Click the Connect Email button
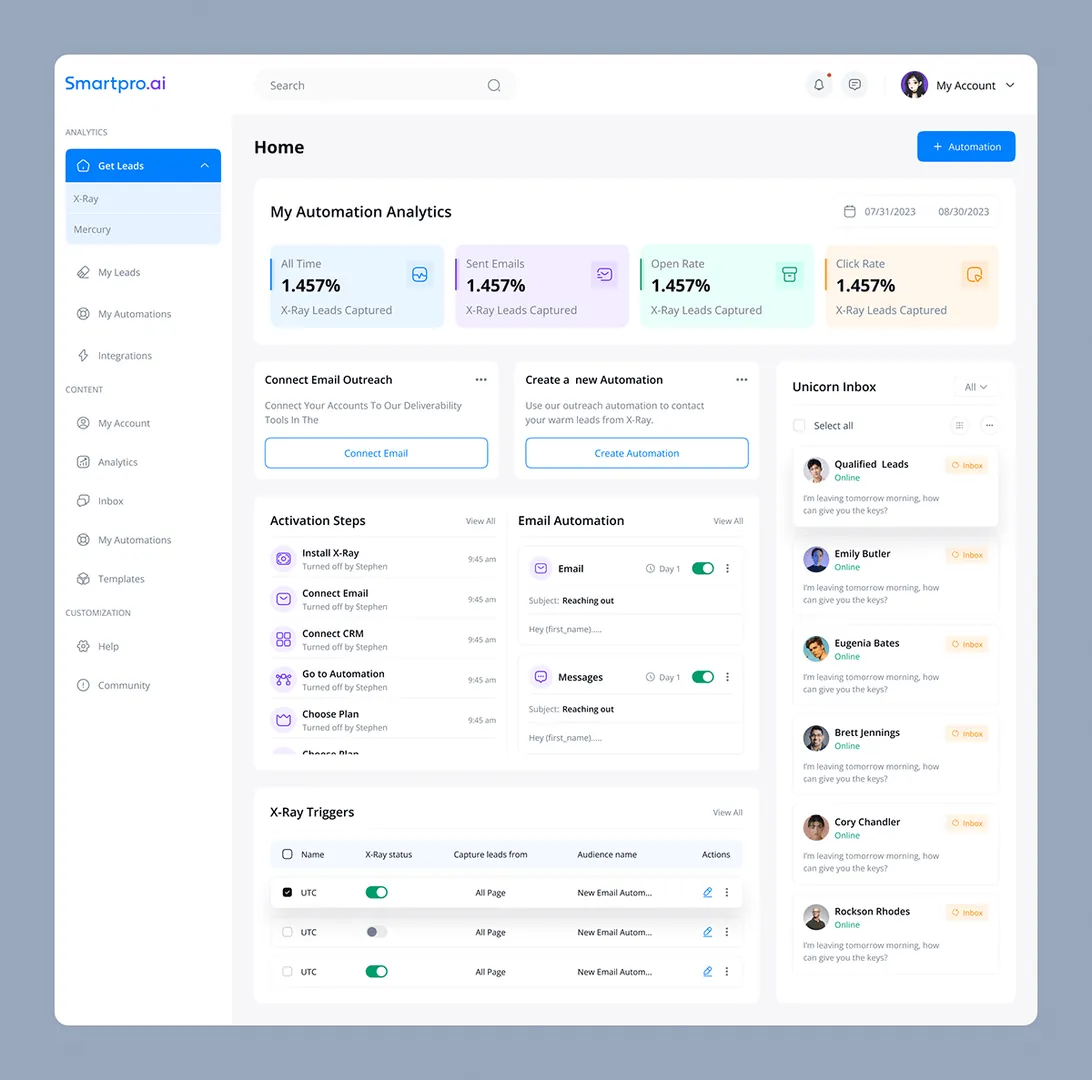The width and height of the screenshot is (1092, 1080). click(x=376, y=453)
